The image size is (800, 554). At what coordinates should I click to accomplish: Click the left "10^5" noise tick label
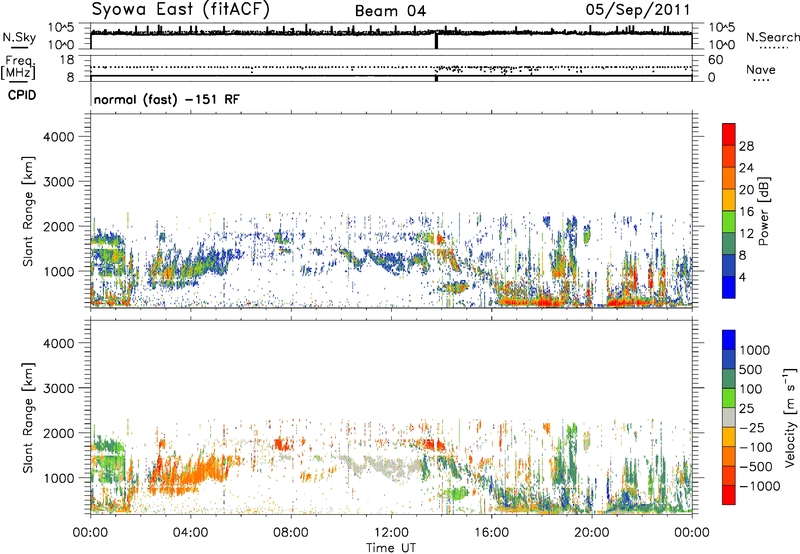pos(61,28)
